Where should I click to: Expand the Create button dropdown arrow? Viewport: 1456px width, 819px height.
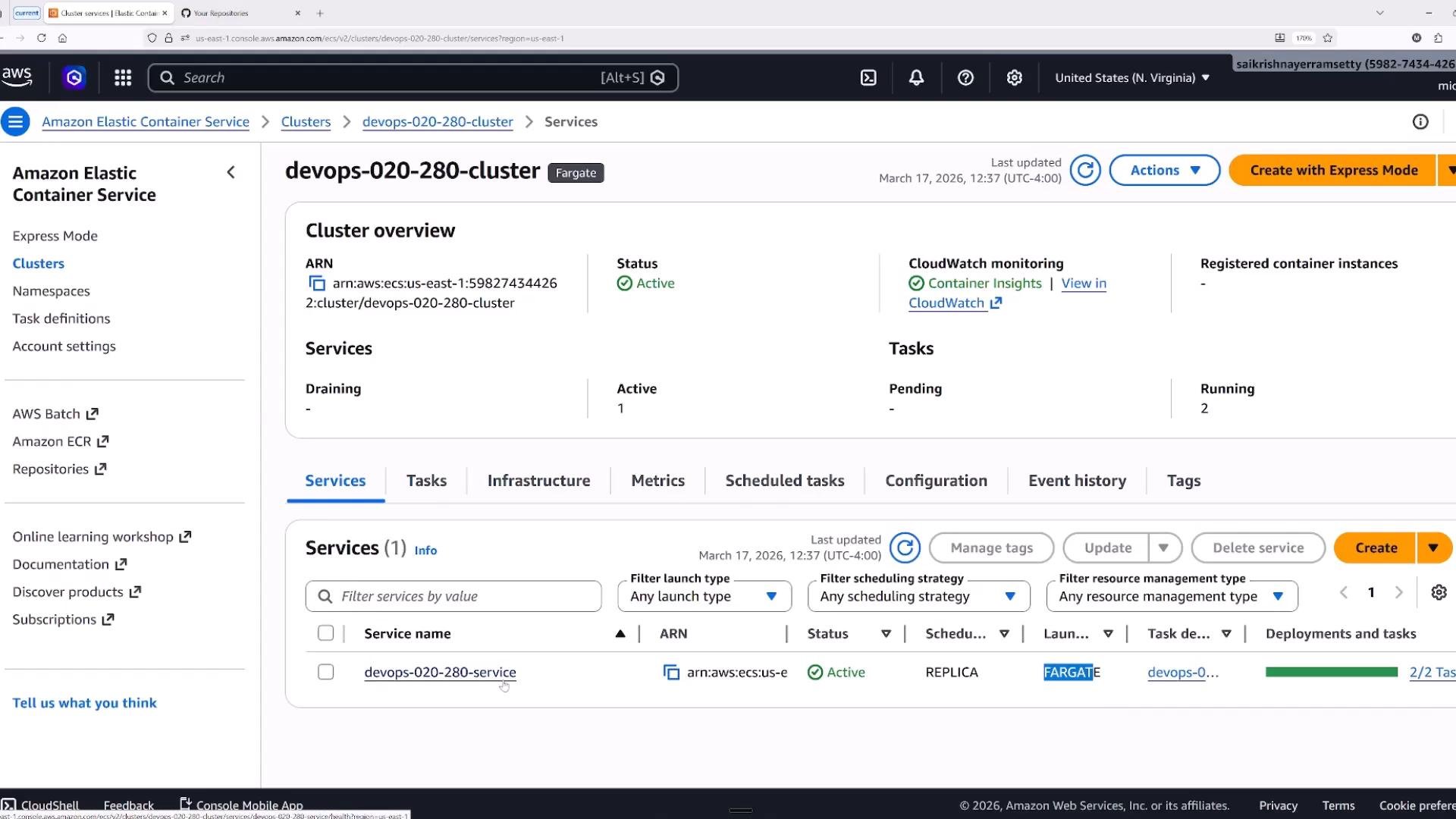click(x=1433, y=548)
